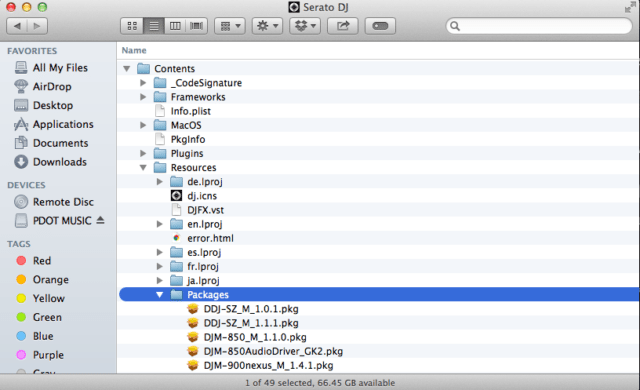Switch to icon view
The height and width of the screenshot is (390, 640).
click(x=132, y=26)
